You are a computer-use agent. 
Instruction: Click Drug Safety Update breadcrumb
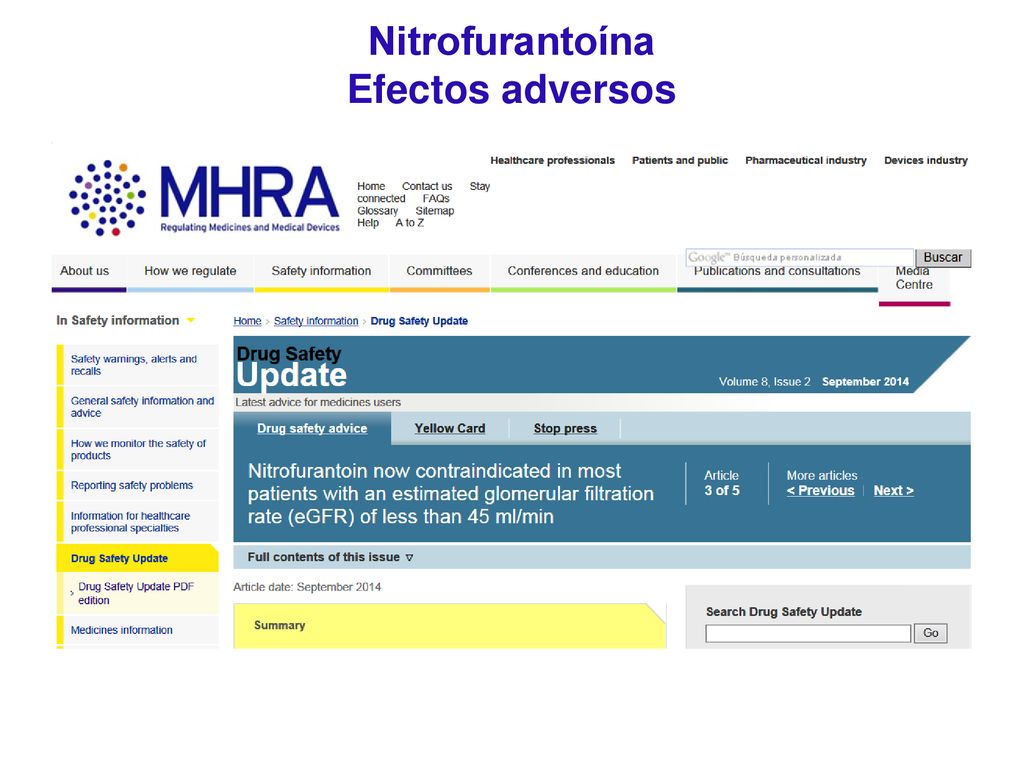coord(419,321)
